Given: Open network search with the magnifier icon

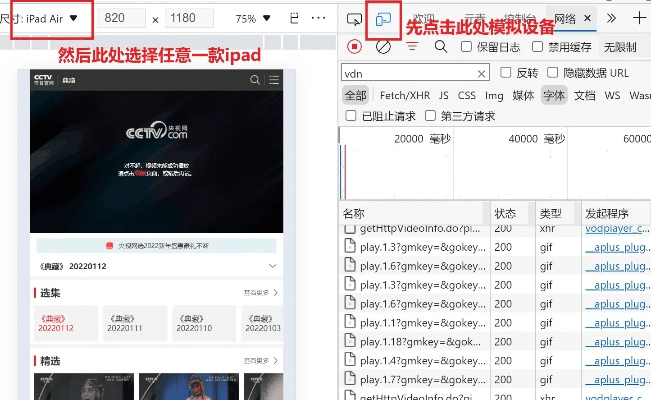Looking at the screenshot, I should click(x=441, y=47).
